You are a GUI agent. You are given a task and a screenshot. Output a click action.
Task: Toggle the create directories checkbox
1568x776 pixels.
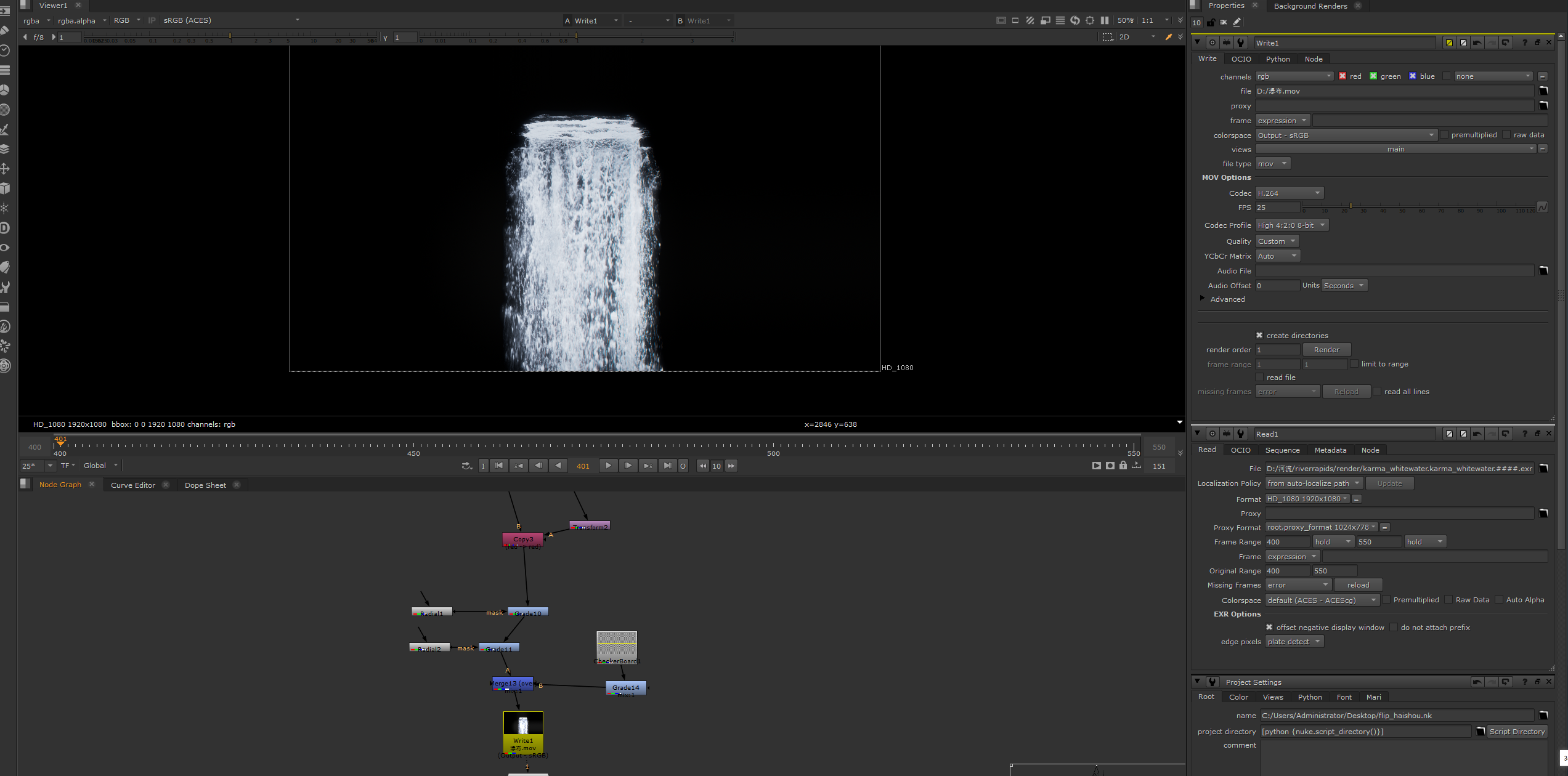1260,334
